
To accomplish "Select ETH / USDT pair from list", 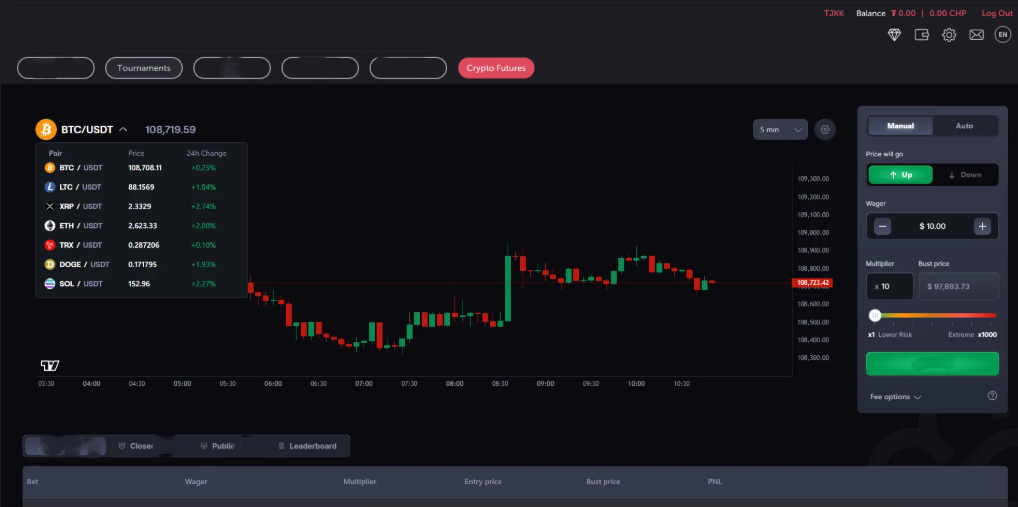I will coord(80,226).
